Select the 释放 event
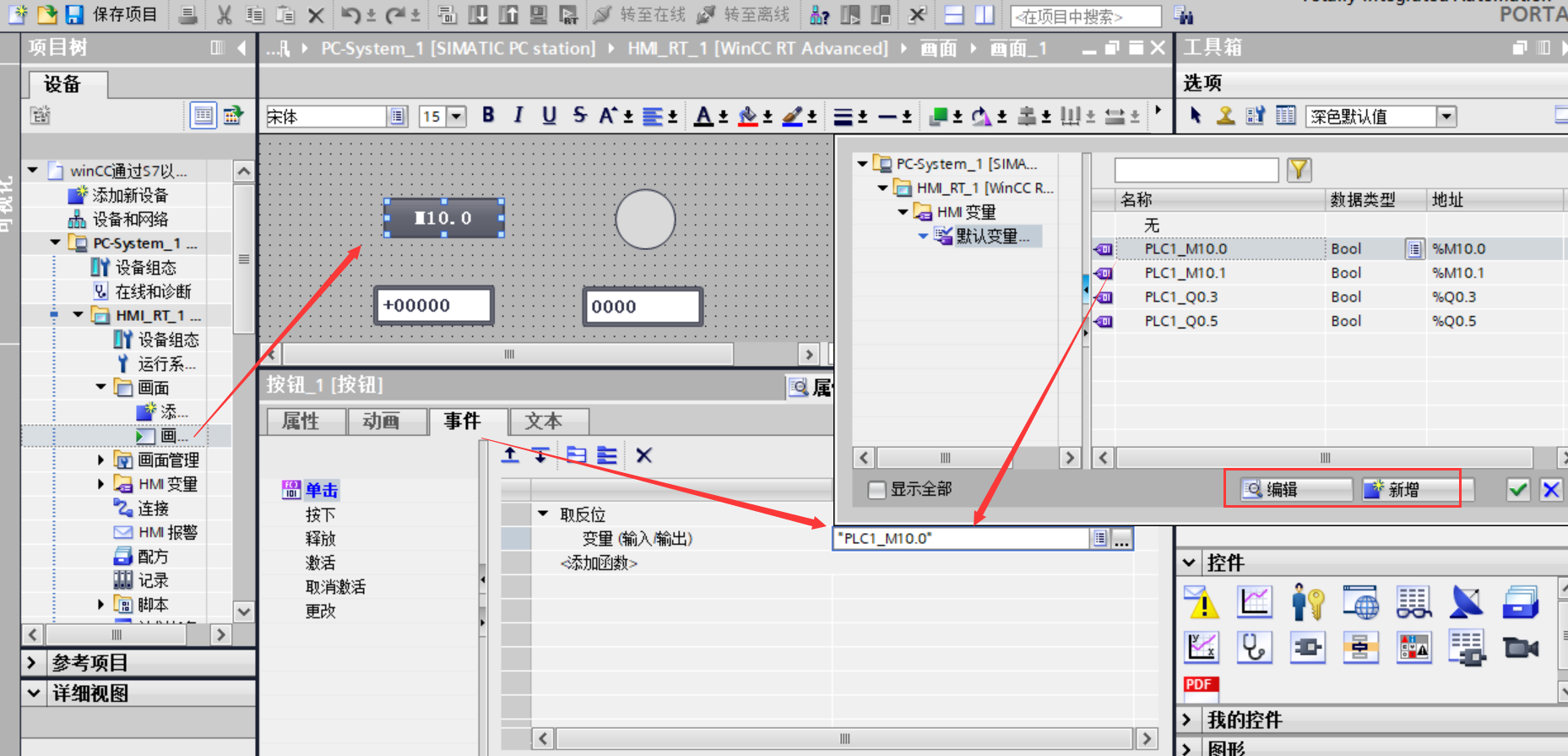1568x756 pixels. pyautogui.click(x=320, y=539)
